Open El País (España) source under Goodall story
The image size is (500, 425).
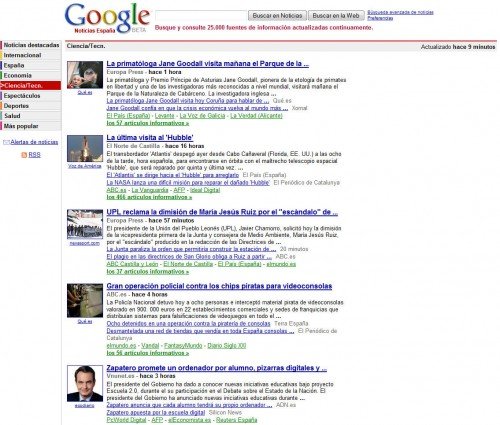[128, 116]
